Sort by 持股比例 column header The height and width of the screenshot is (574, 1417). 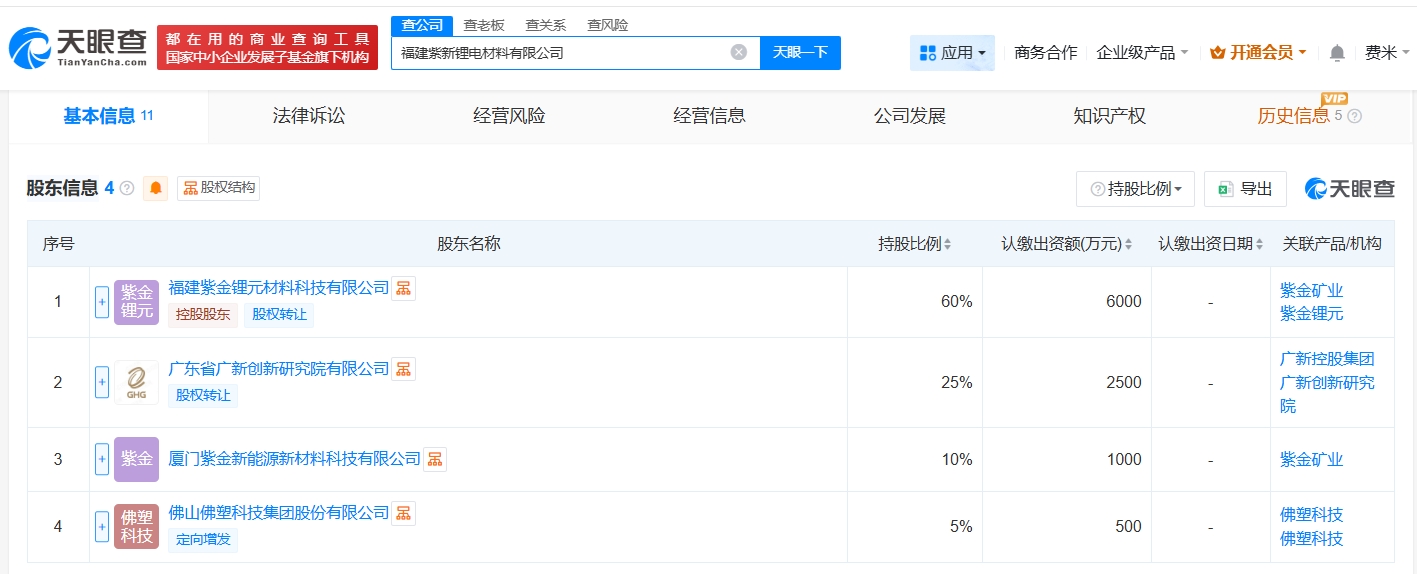(914, 244)
